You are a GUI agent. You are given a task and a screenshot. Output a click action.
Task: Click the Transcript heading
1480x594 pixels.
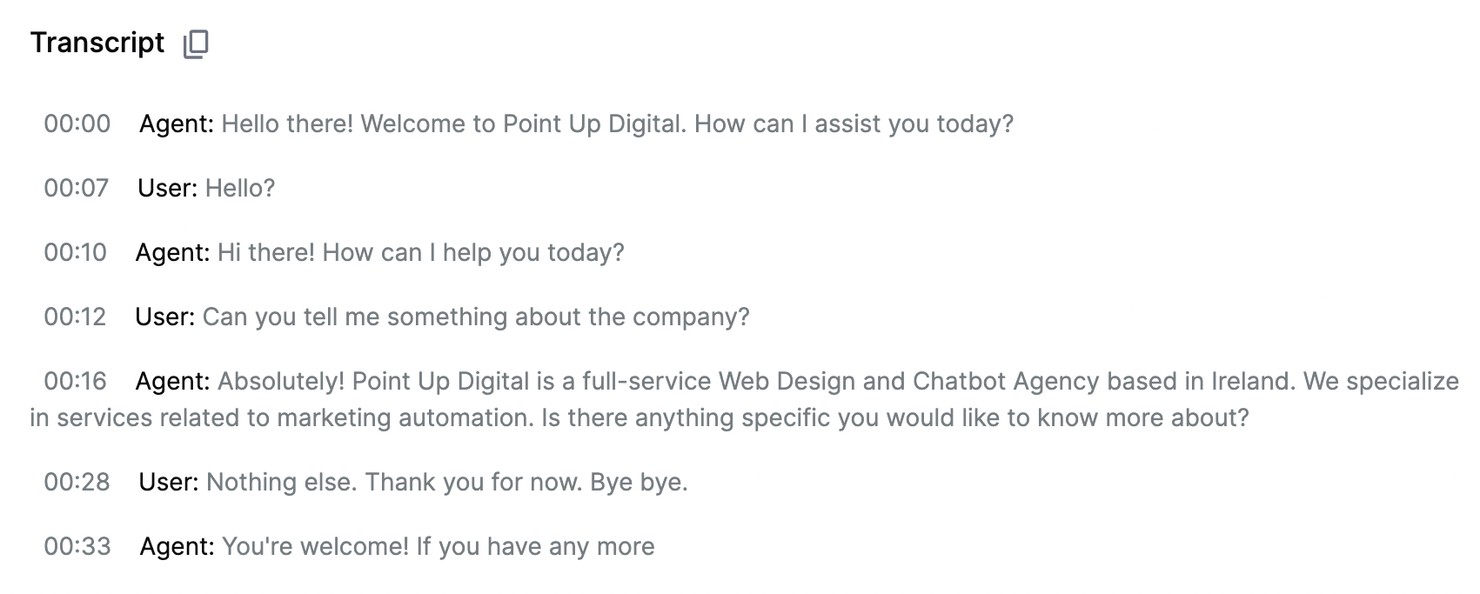[97, 43]
